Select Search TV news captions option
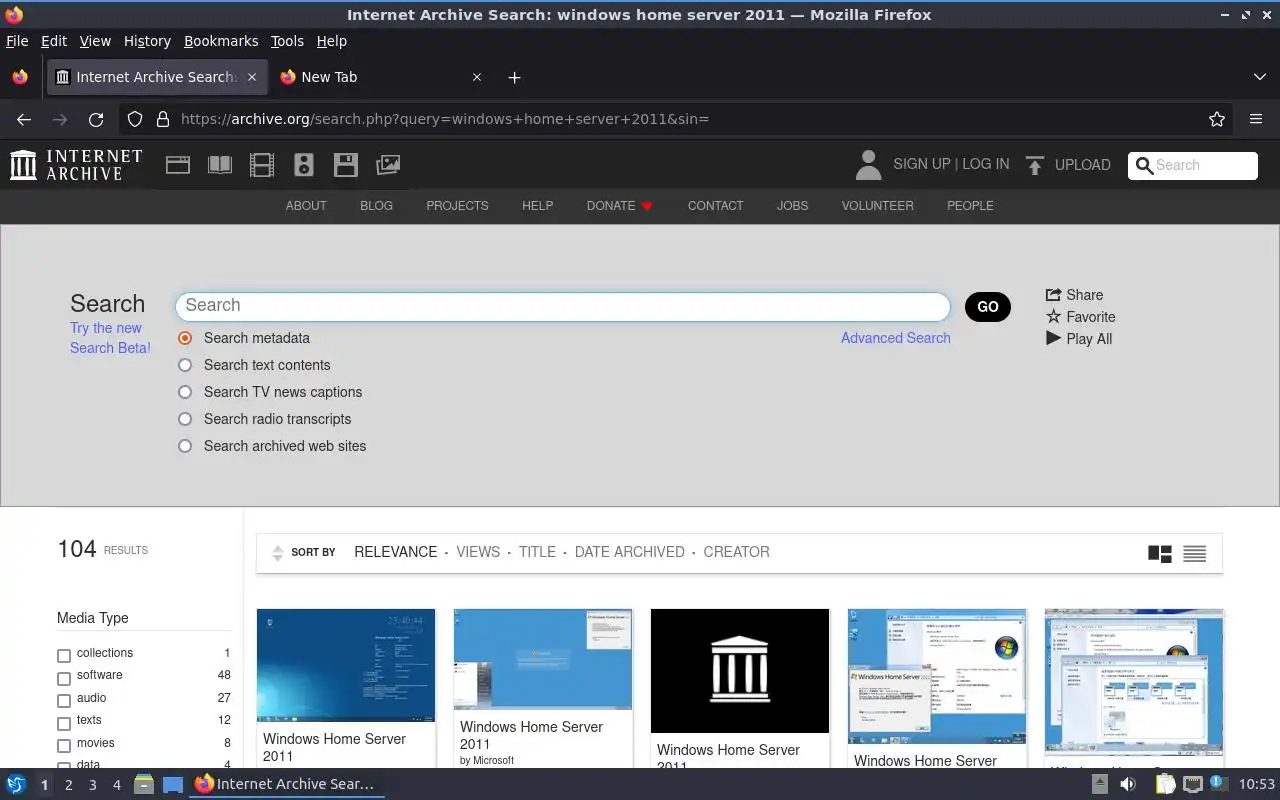 coord(185,392)
